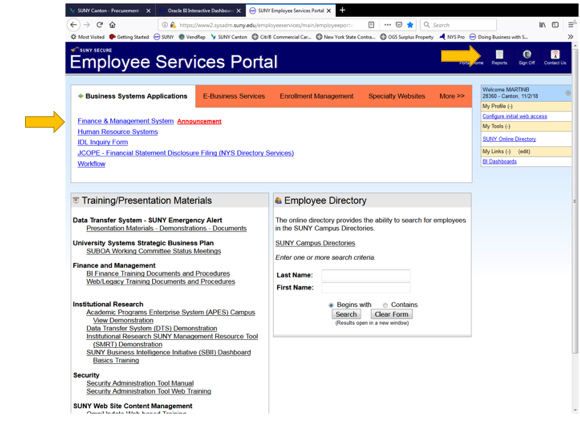Select the Business Systems Applications tab
The height and width of the screenshot is (430, 580).
pos(133,96)
